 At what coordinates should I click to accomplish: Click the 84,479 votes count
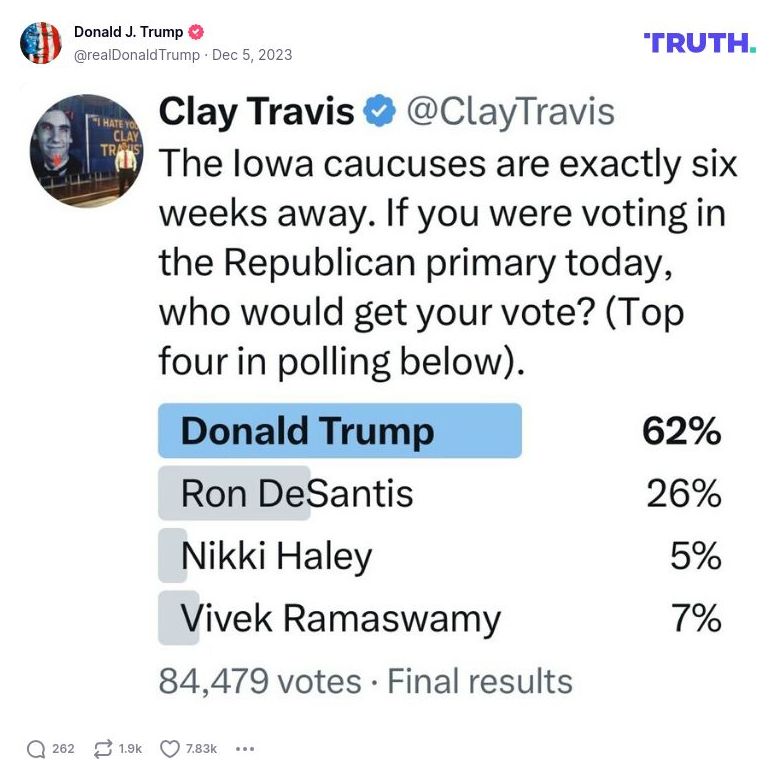(x=259, y=681)
